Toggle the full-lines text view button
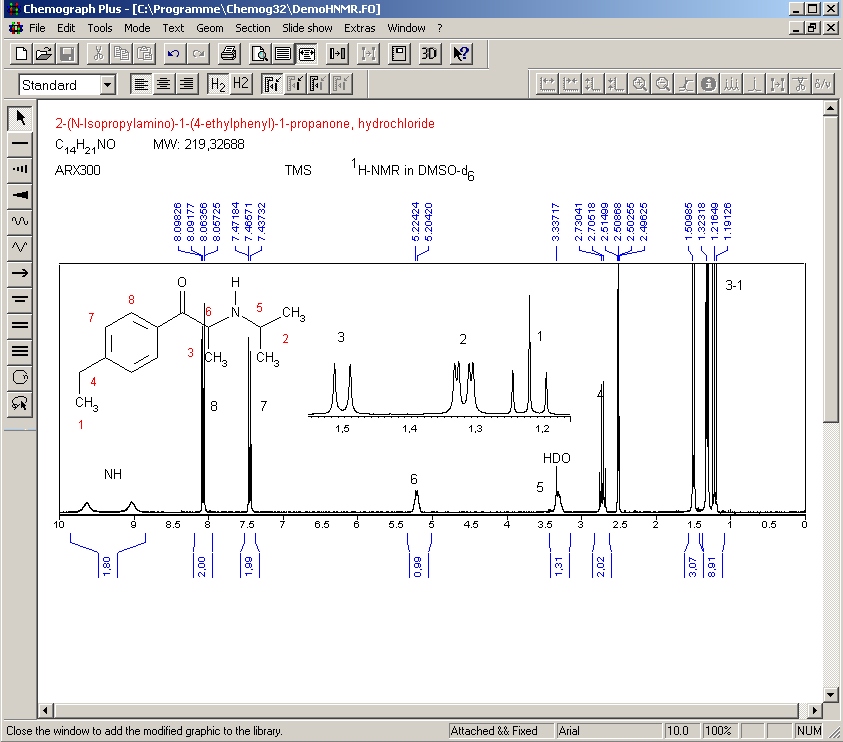The height and width of the screenshot is (742, 843). [x=283, y=54]
